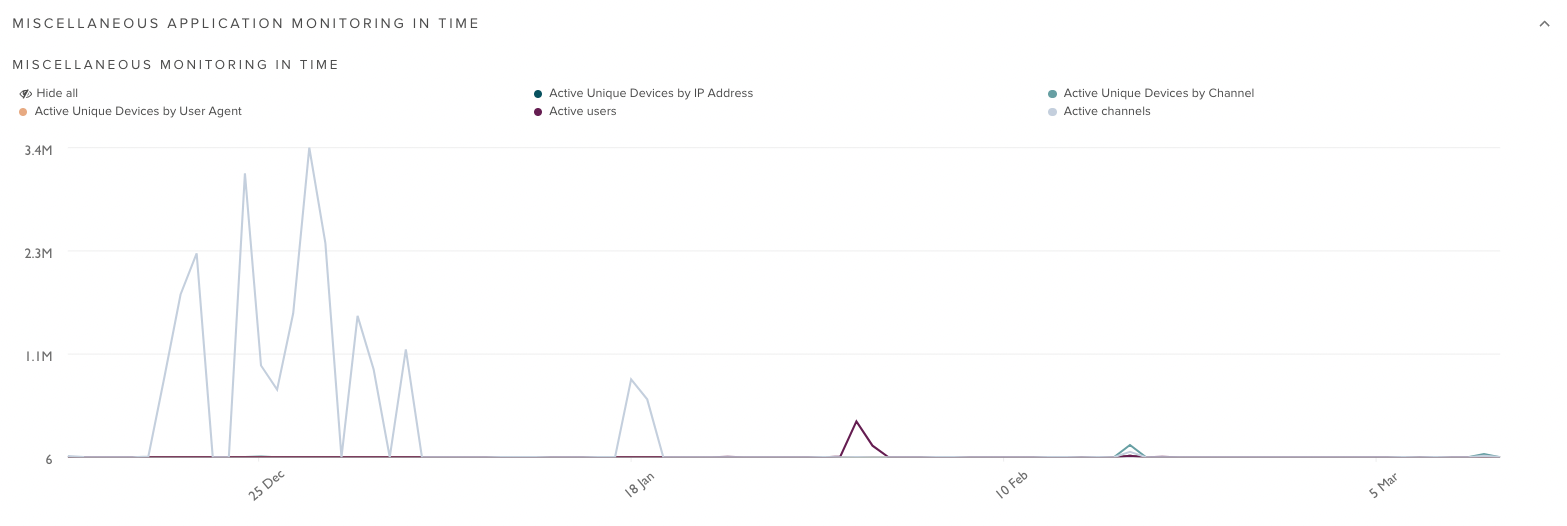Toggle the Active users legend entry

(x=575, y=111)
